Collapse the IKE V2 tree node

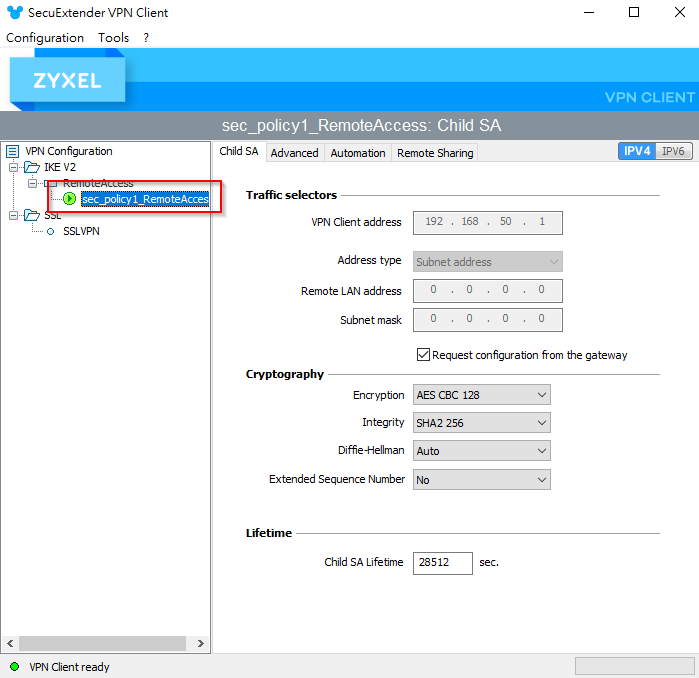click(x=13, y=167)
